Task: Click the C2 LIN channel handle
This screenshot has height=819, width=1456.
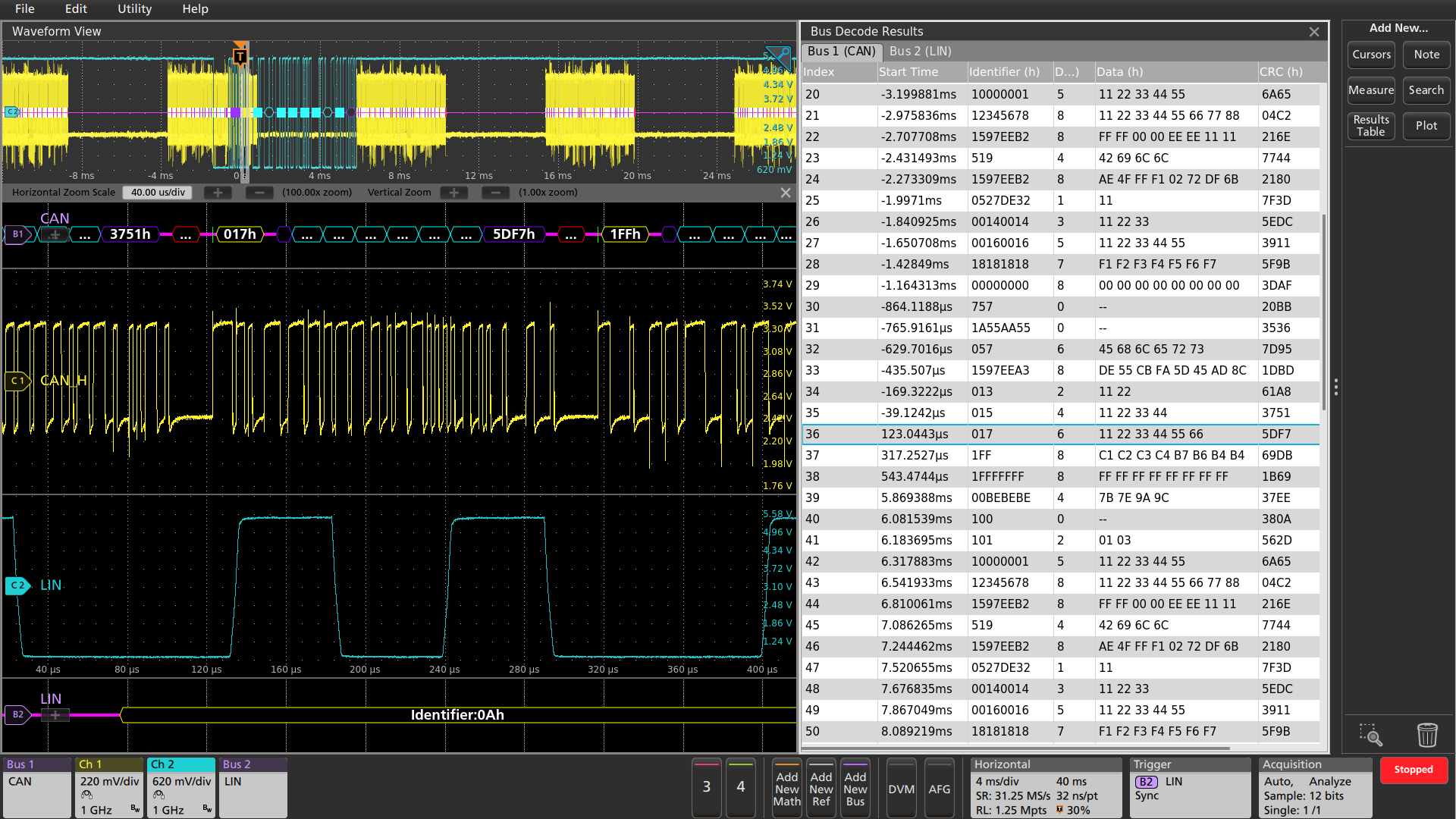Action: click(x=17, y=585)
